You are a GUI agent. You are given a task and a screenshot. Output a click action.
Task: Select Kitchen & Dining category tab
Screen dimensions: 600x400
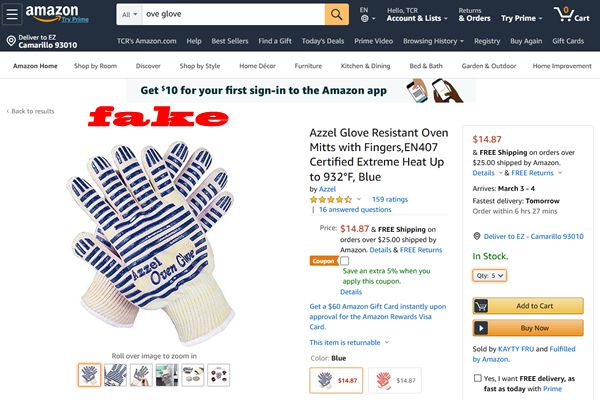[x=365, y=66]
